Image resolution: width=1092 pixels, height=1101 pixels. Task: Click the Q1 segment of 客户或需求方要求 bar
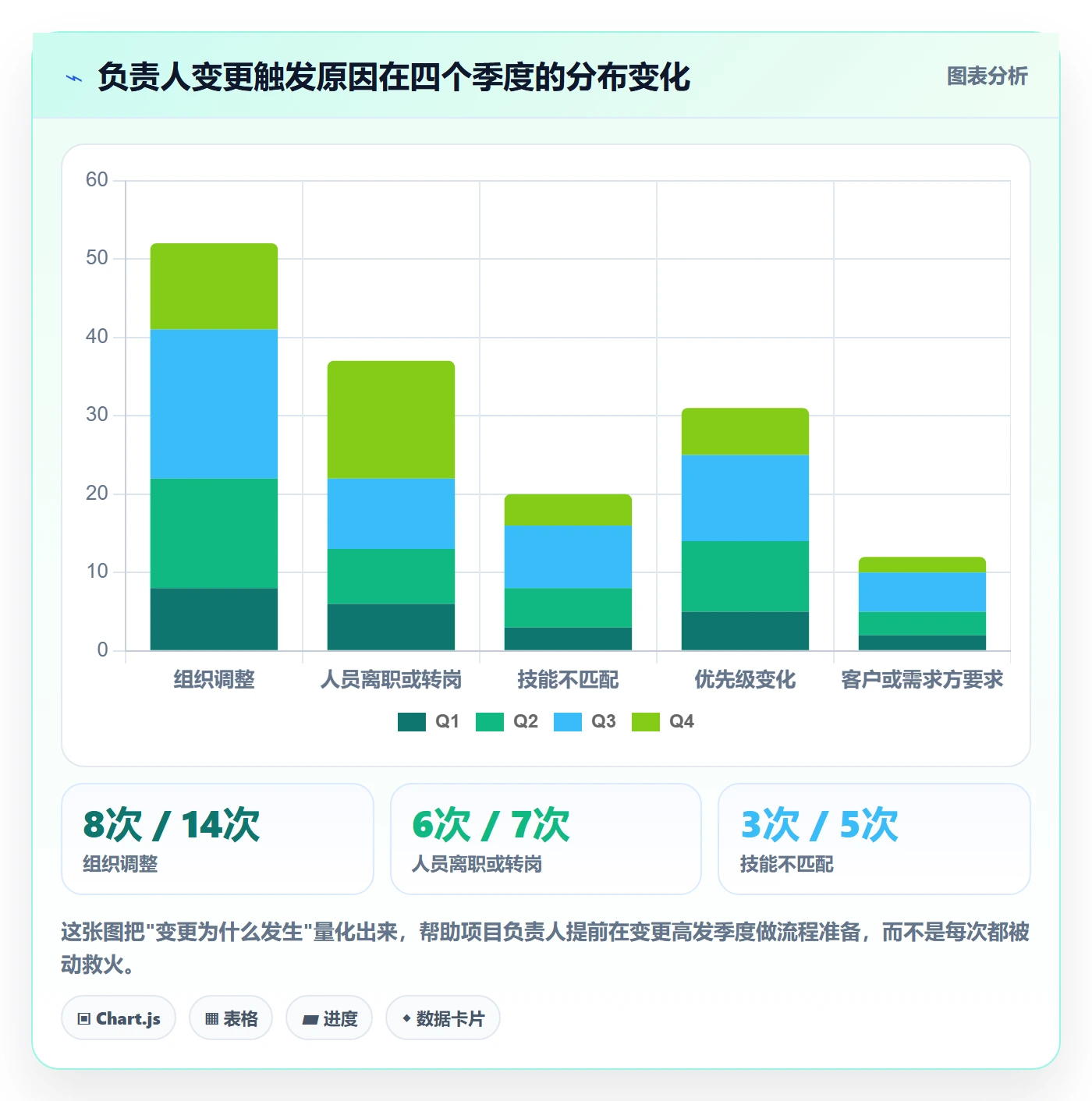coord(922,643)
